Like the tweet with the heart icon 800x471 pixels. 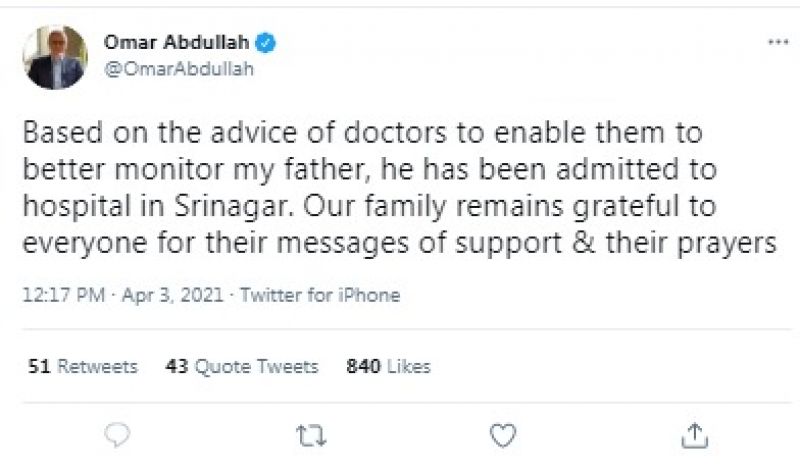[x=504, y=434]
